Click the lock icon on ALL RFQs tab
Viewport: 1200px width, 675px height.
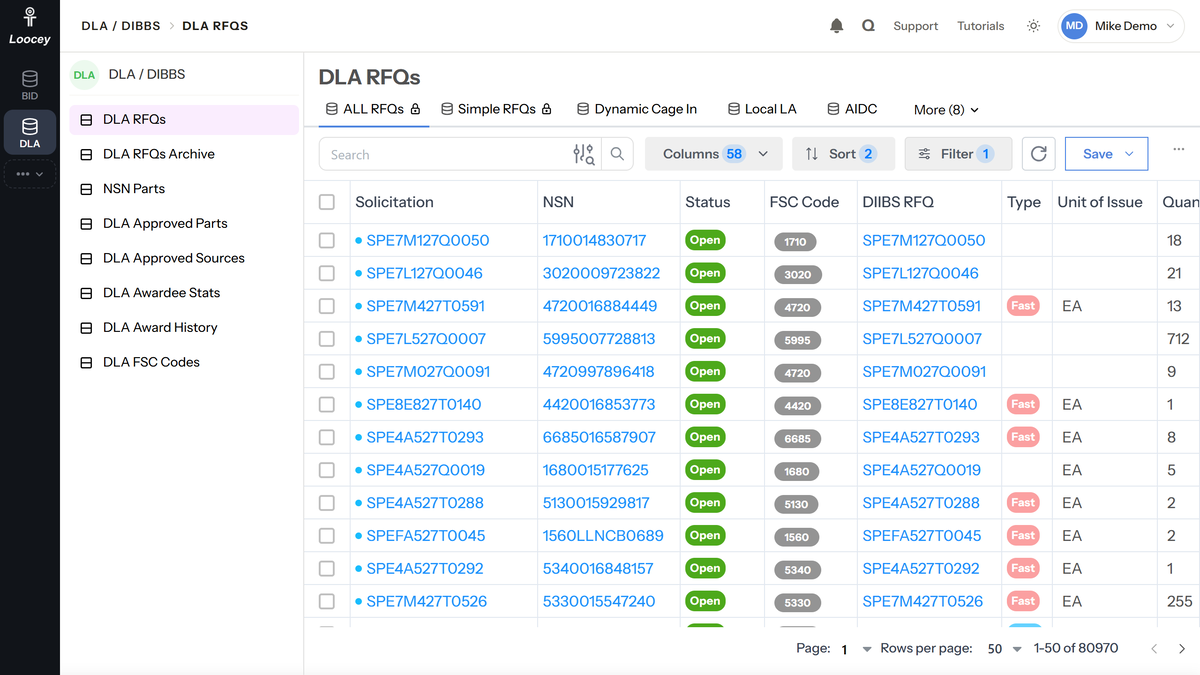click(x=415, y=109)
